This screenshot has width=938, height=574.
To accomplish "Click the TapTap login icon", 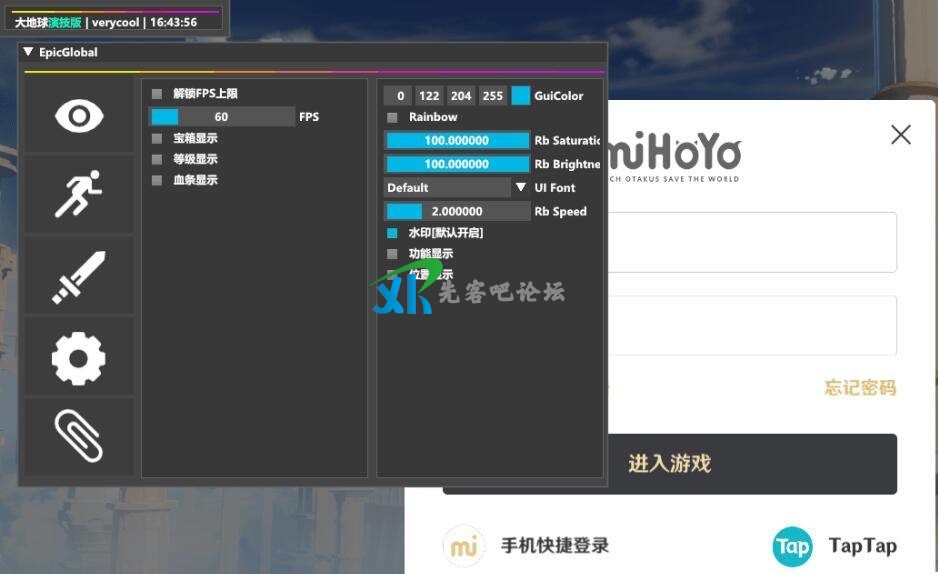I will [792, 546].
